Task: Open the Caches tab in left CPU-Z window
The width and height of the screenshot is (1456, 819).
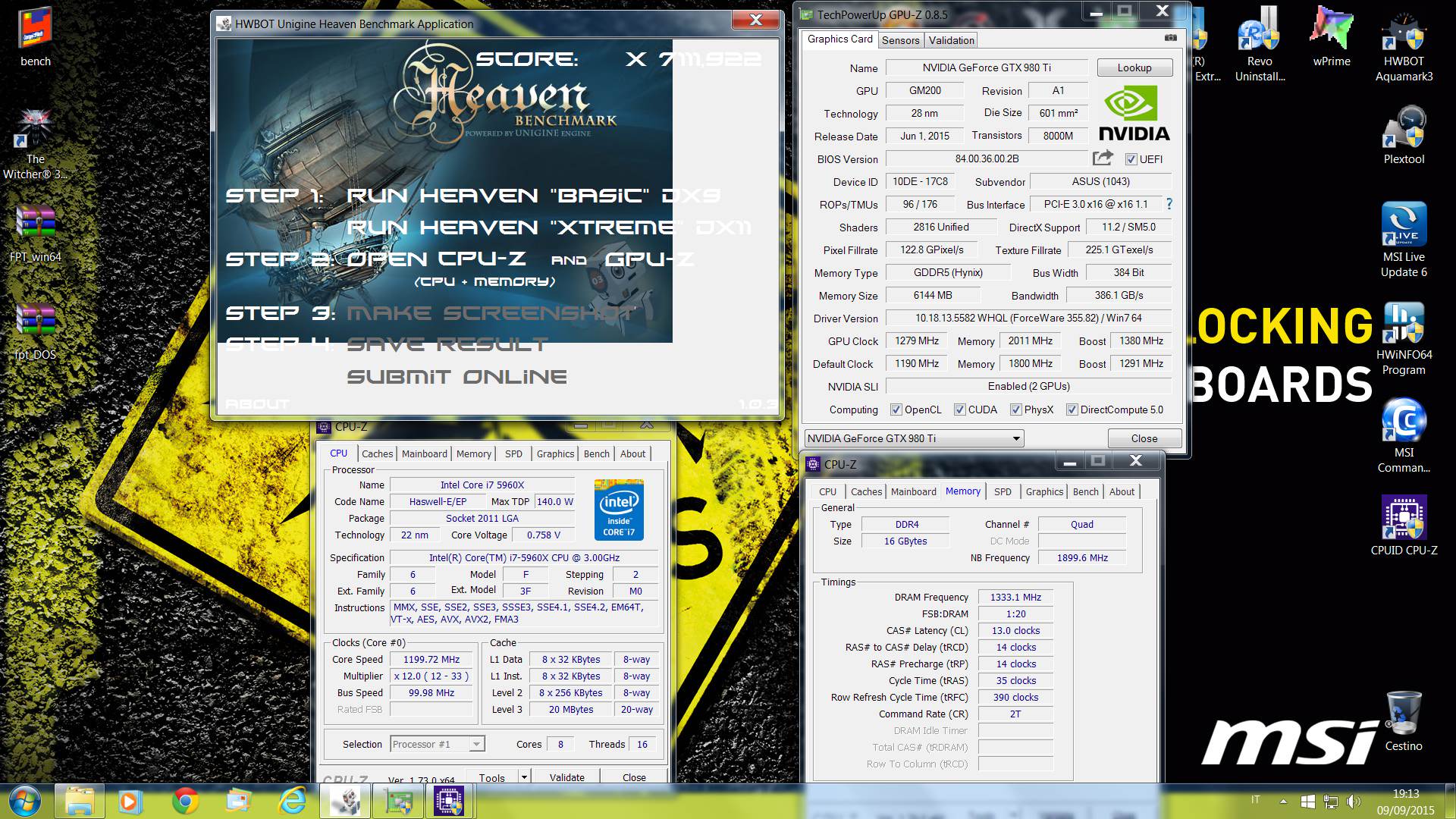Action: coord(377,453)
